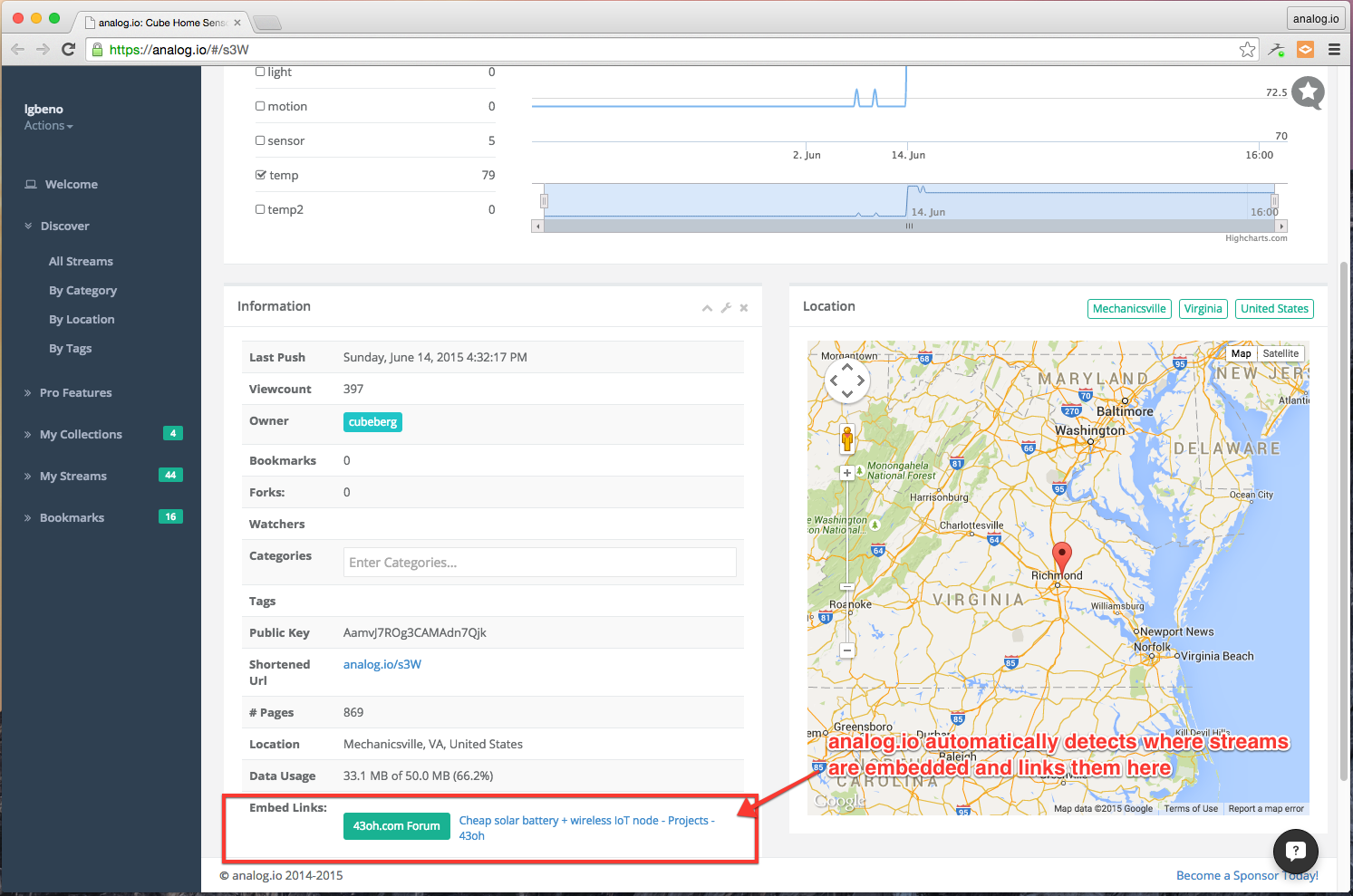1353x896 pixels.
Task: Pan the map up with the top arrow
Action: [847, 368]
